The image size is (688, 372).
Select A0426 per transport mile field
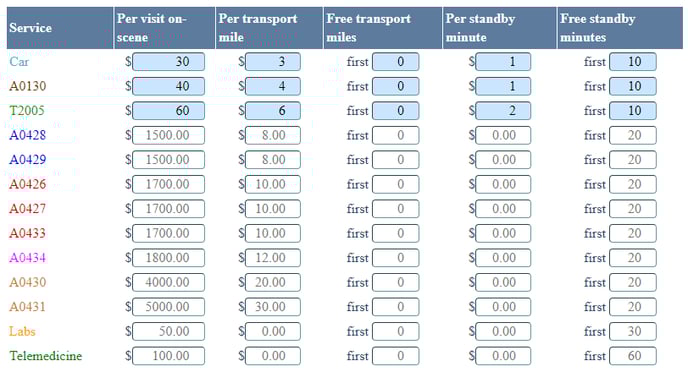273,185
